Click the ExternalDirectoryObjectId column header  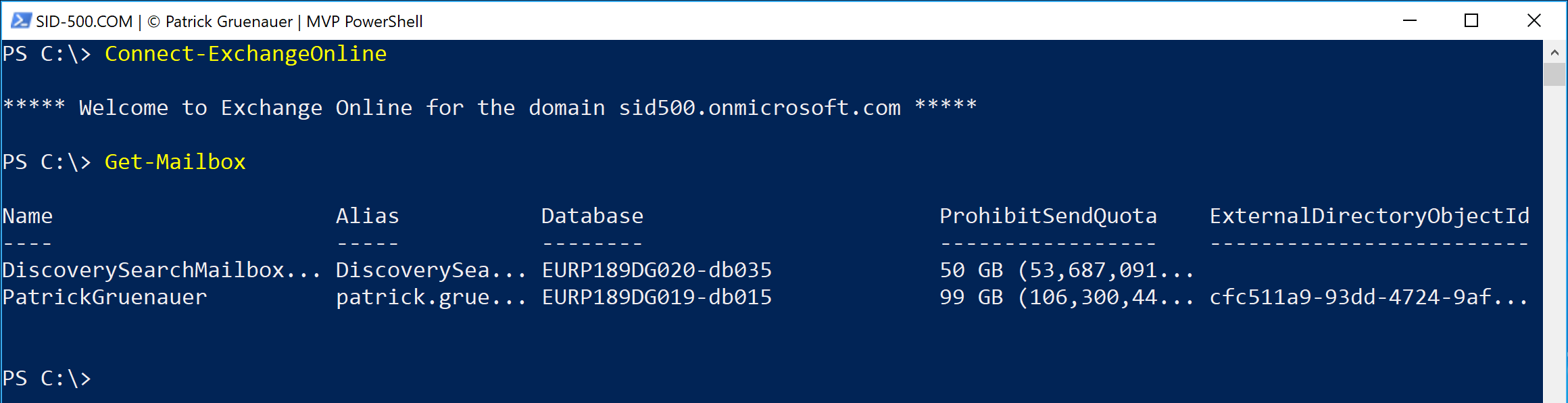[1369, 216]
